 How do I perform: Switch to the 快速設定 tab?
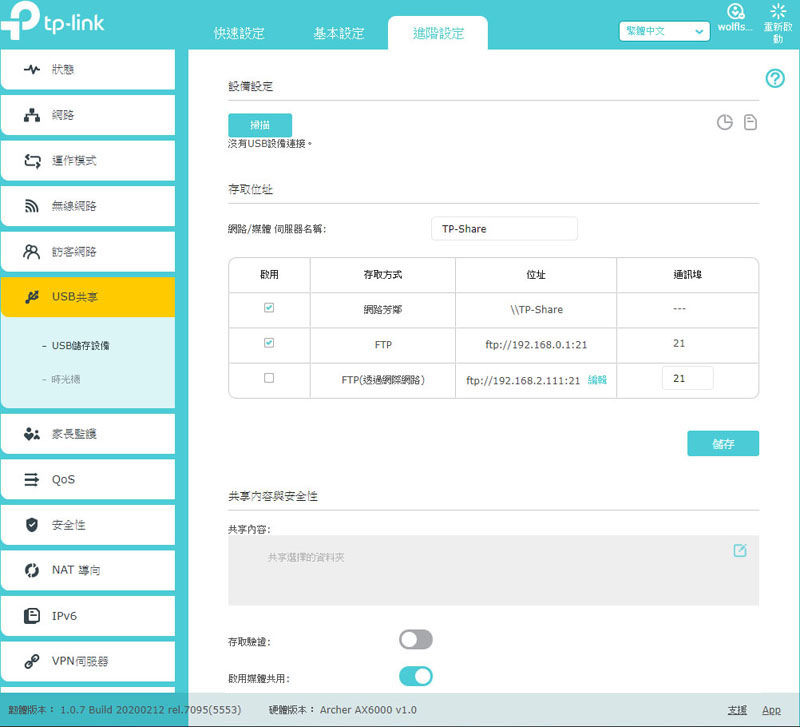click(x=239, y=34)
